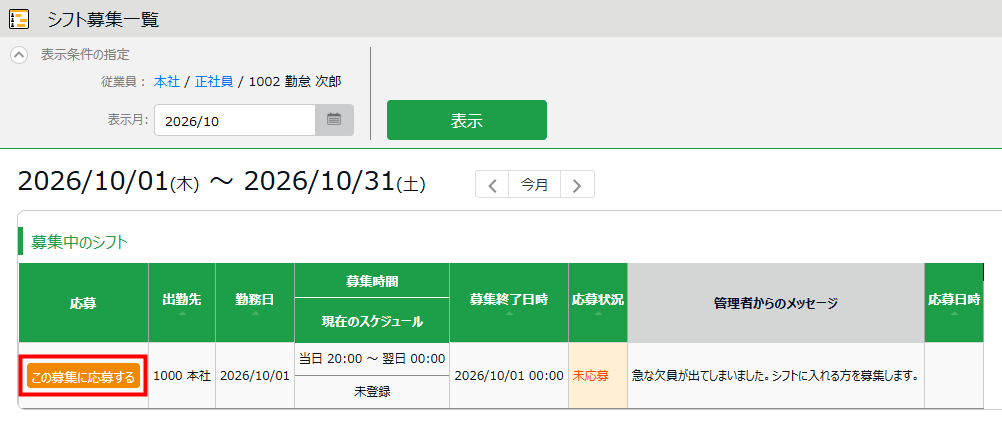This screenshot has height=422, width=1002.
Task: Click the シフト募集一覧 title text
Action: pos(103,20)
